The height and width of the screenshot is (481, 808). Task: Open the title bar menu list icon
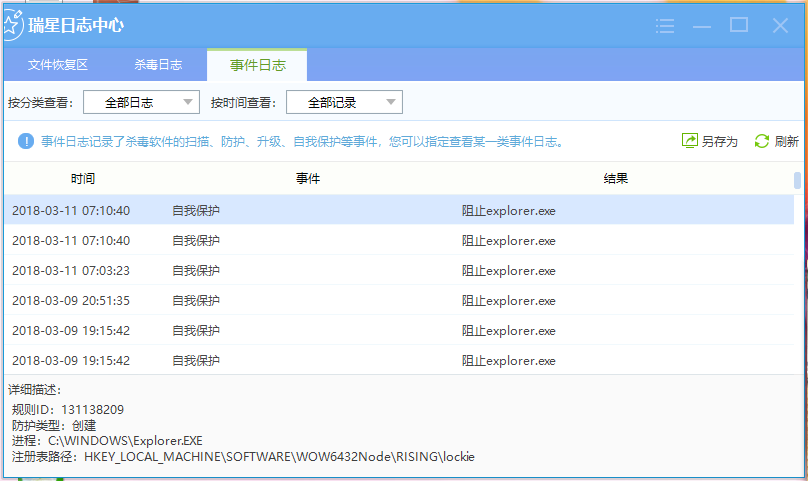tap(665, 25)
